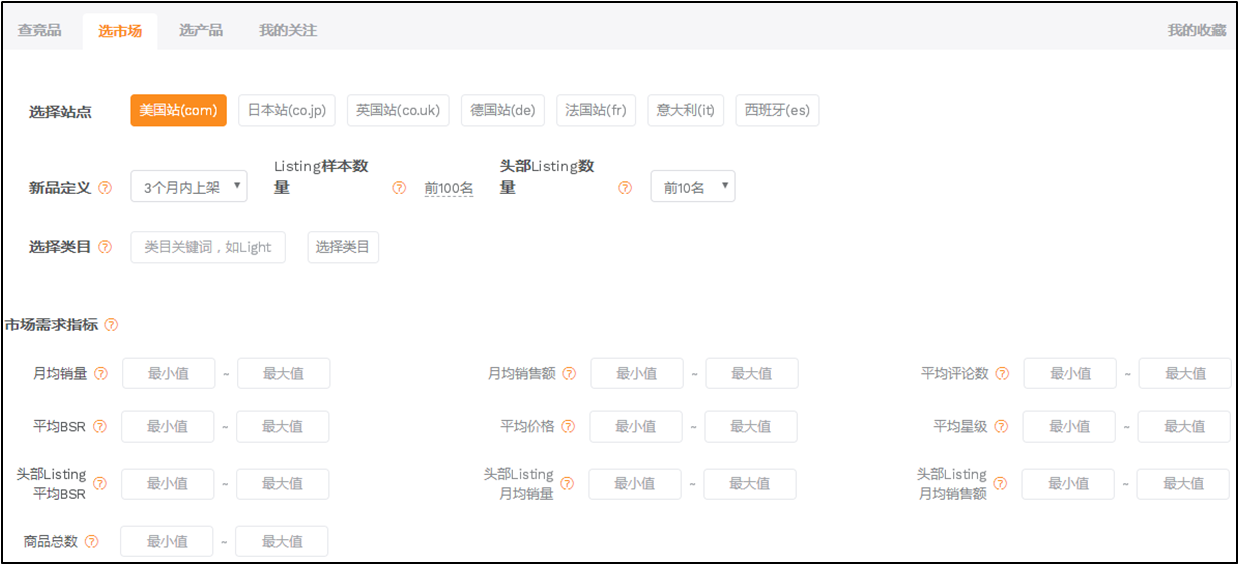
Task: Choose the 西班牙(es) site option
Action: pyautogui.click(x=777, y=111)
